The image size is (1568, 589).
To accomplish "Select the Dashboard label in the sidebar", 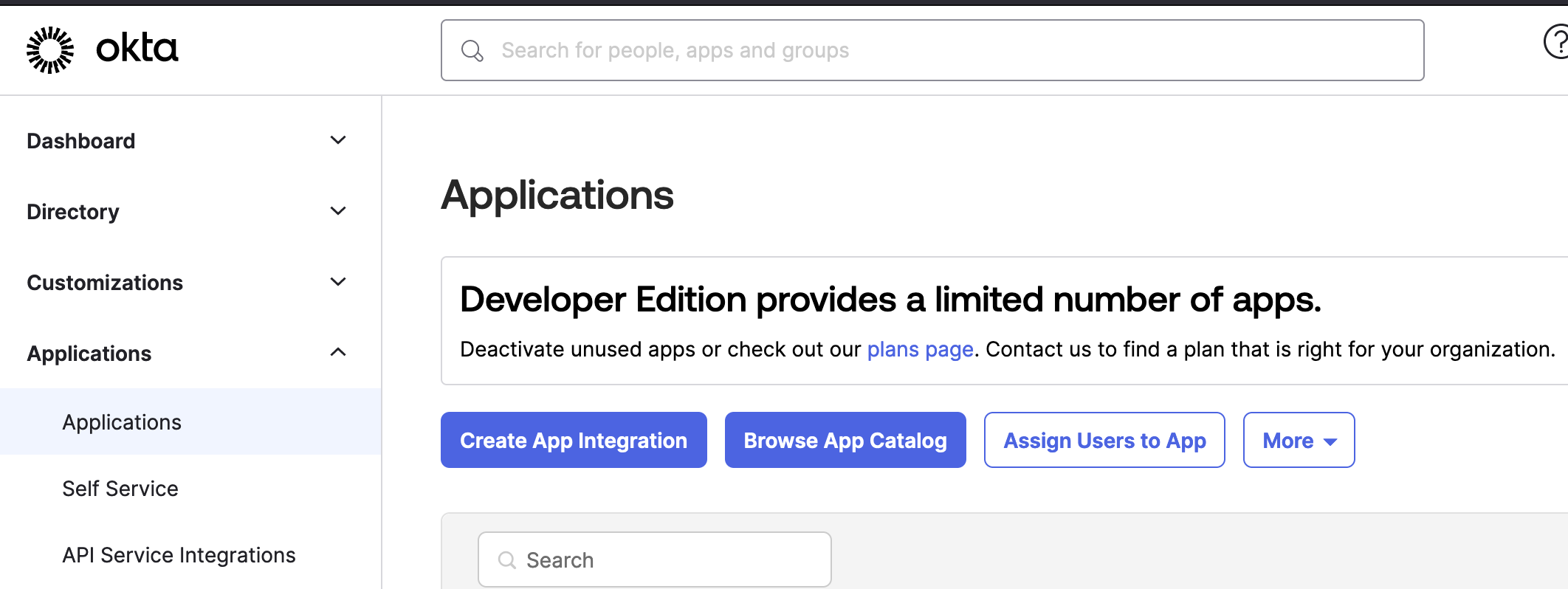I will tap(81, 141).
